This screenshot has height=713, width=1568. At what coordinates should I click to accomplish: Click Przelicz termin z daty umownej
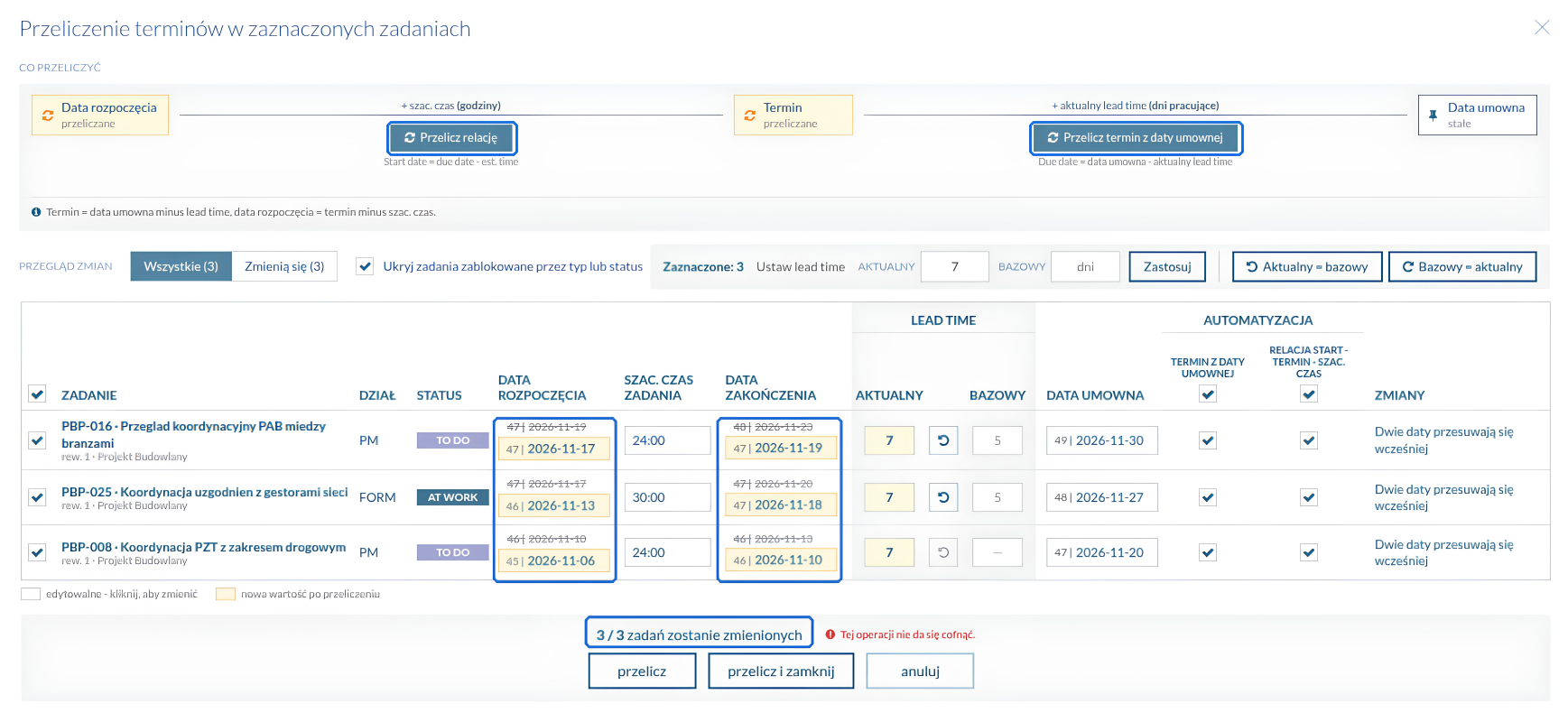click(1136, 138)
